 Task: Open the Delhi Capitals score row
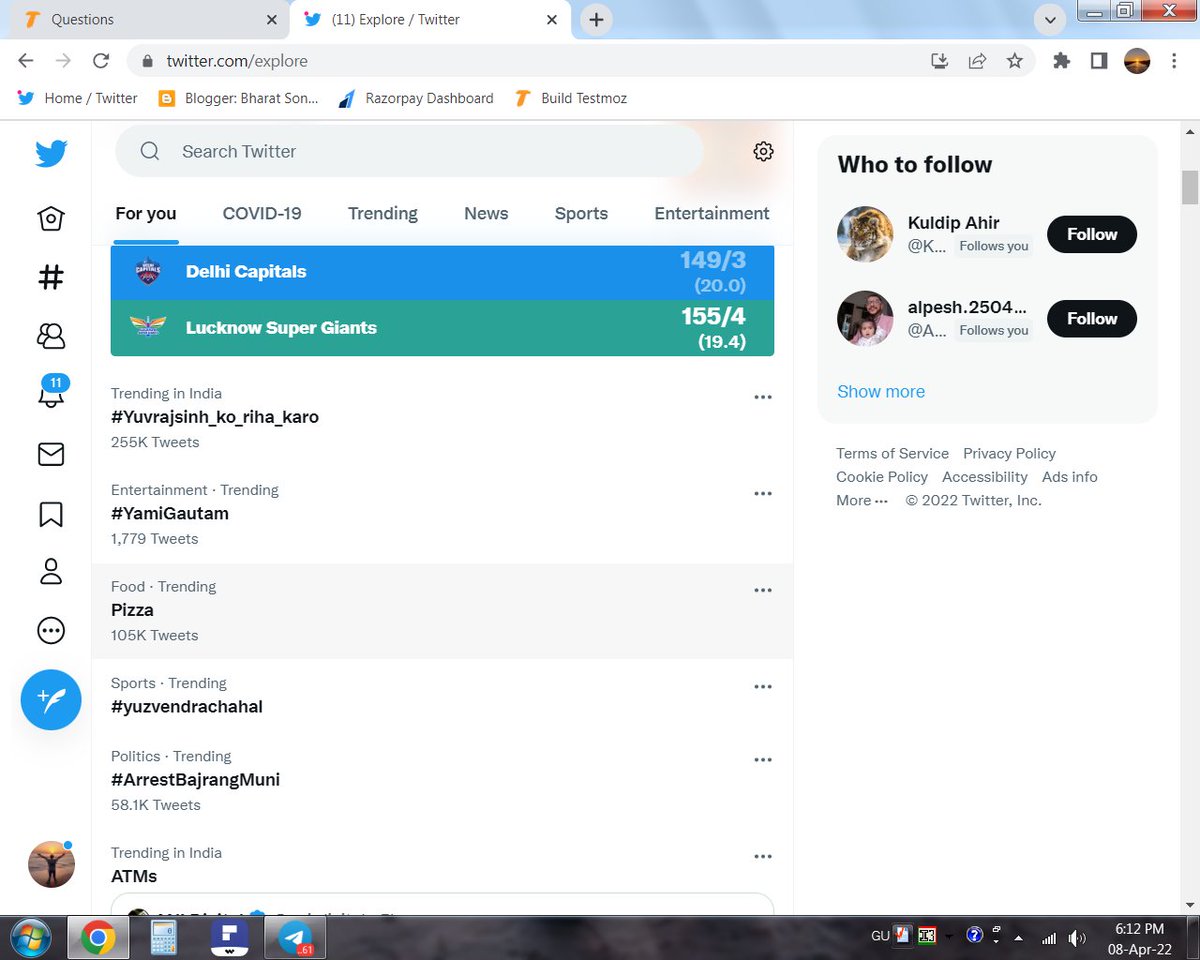[442, 272]
